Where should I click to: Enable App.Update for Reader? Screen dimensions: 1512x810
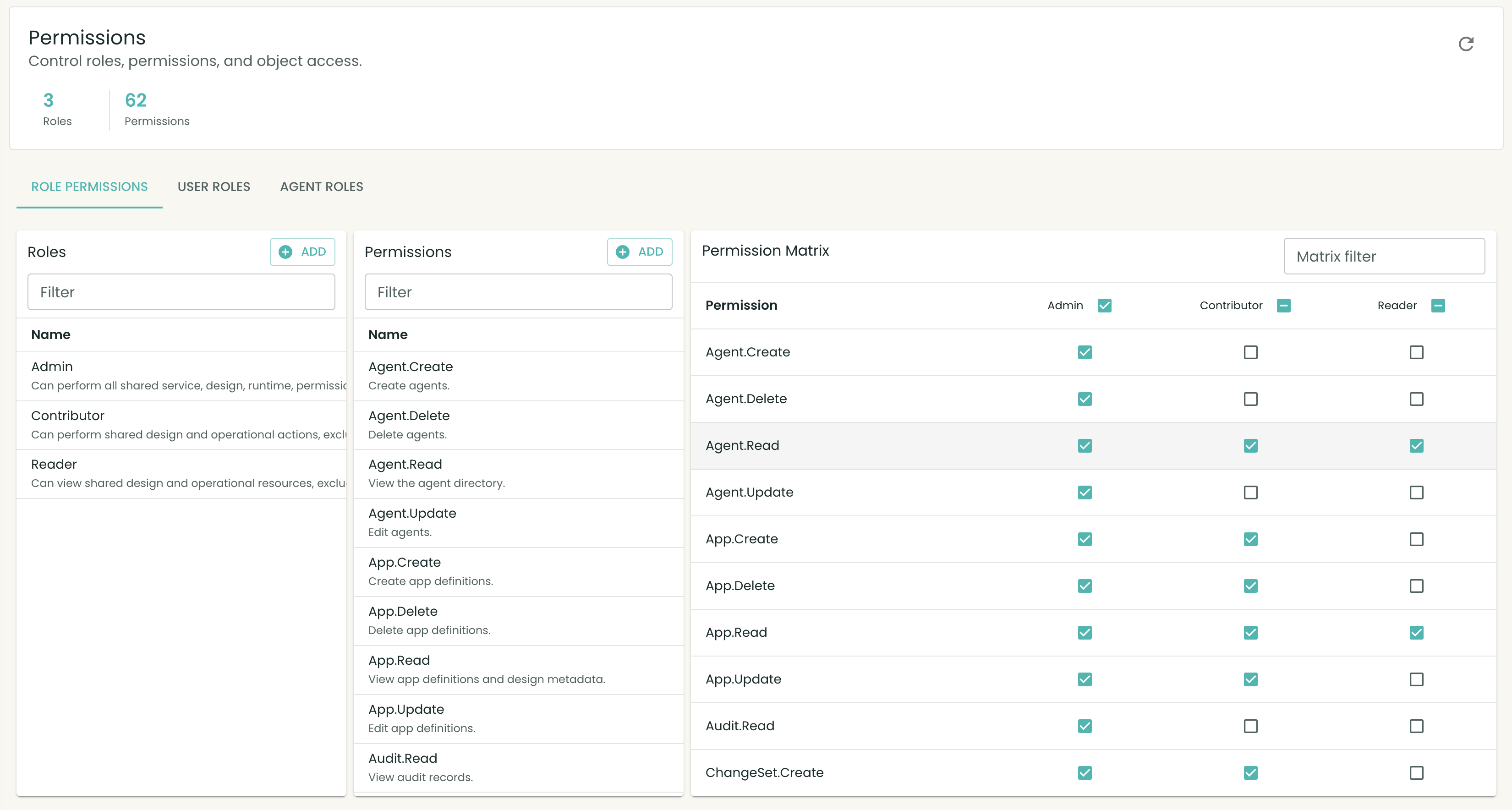1416,679
